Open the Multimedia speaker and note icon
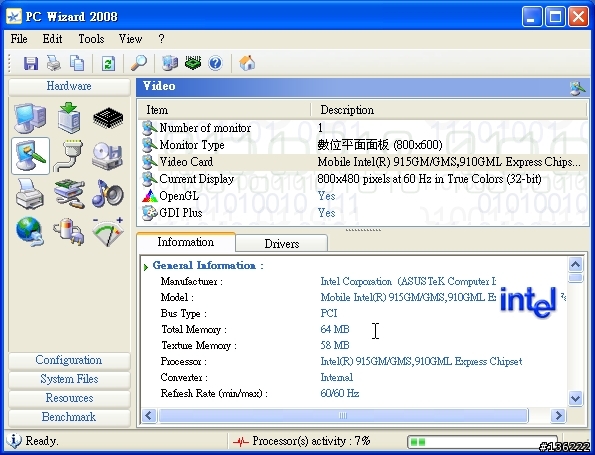595x455 pixels. point(108,194)
